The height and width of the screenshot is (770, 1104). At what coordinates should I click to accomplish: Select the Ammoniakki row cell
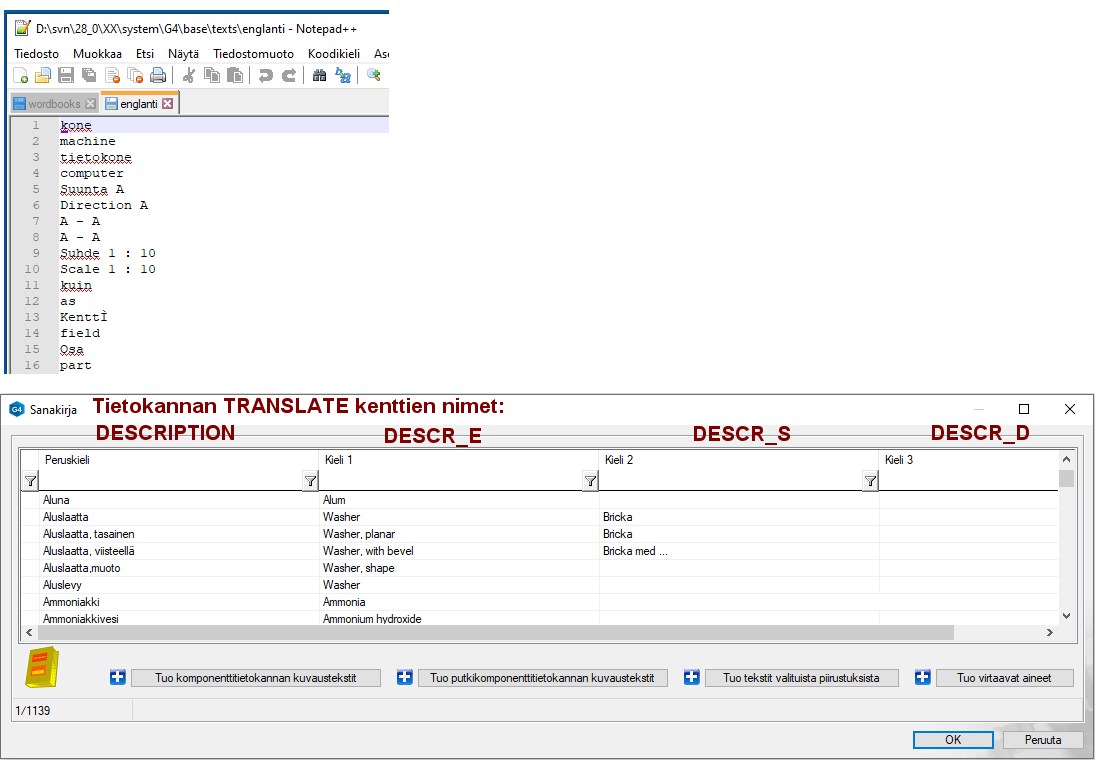click(71, 602)
